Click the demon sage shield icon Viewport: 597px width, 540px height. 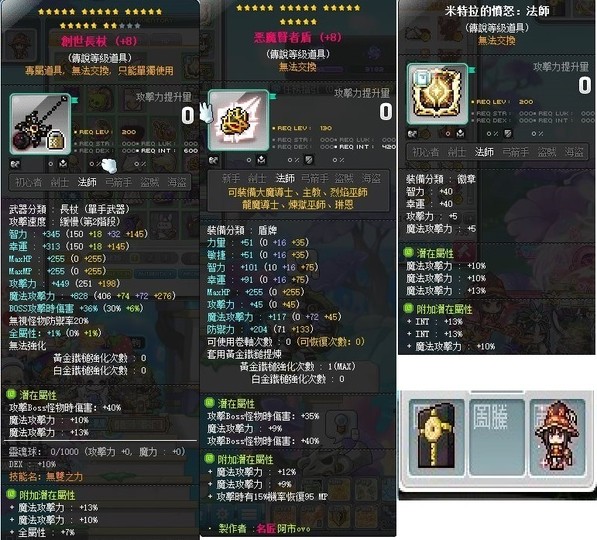(x=238, y=120)
